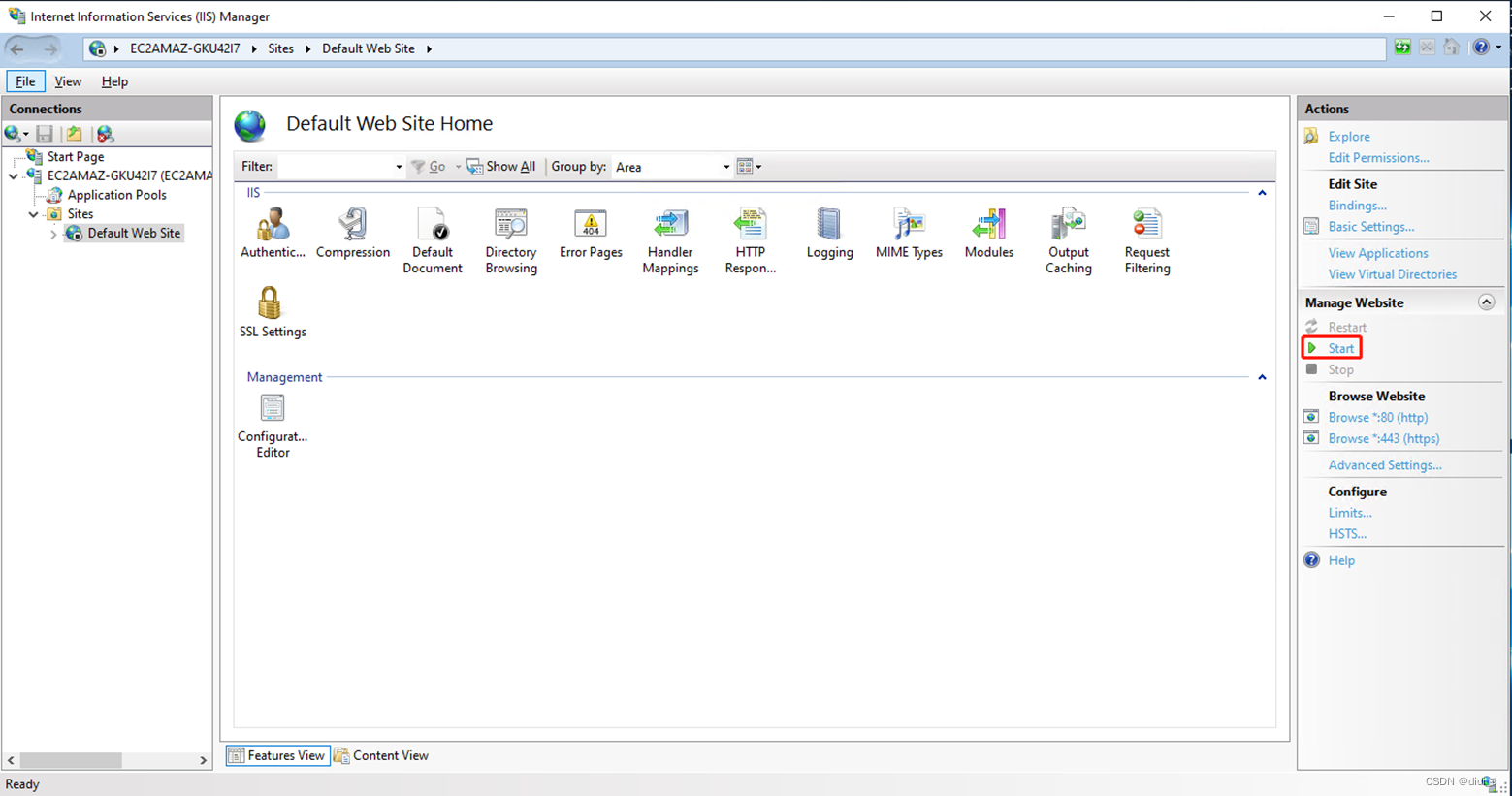Screen dimensions: 1512x796
Task: Expand the Default Web Site tree node
Action: click(53, 234)
